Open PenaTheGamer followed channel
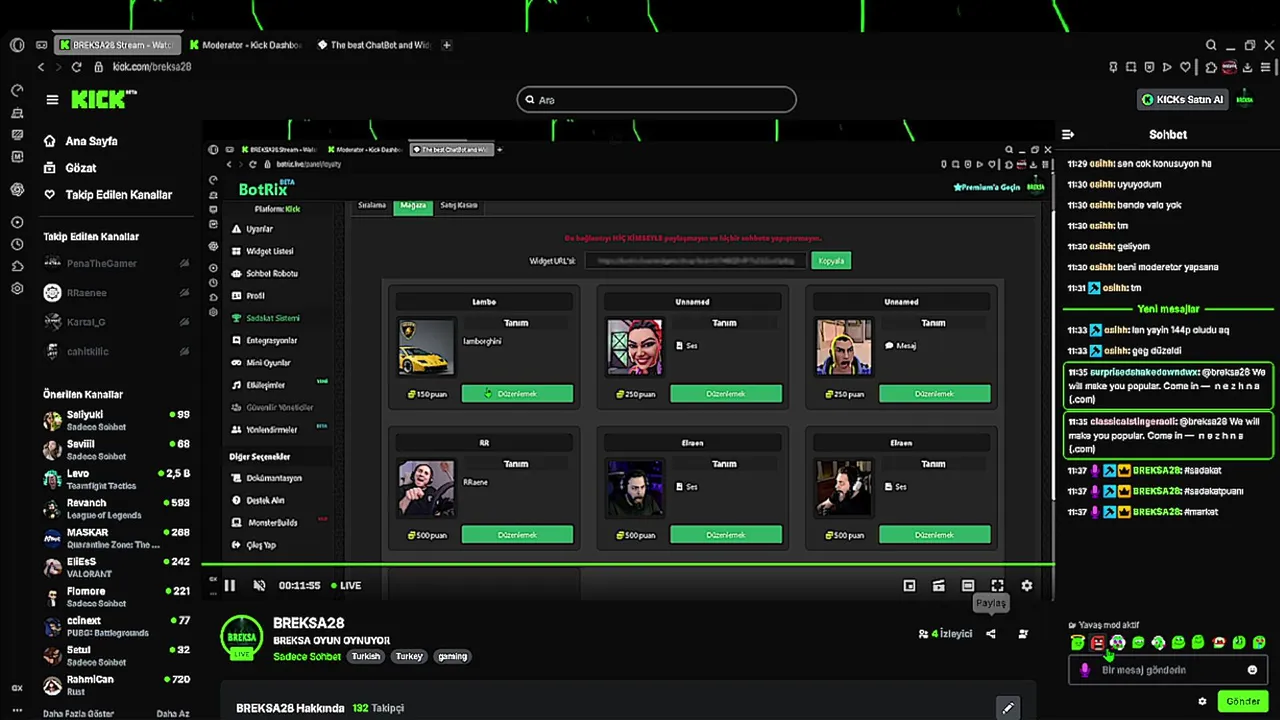The height and width of the screenshot is (720, 1280). [x=116, y=263]
